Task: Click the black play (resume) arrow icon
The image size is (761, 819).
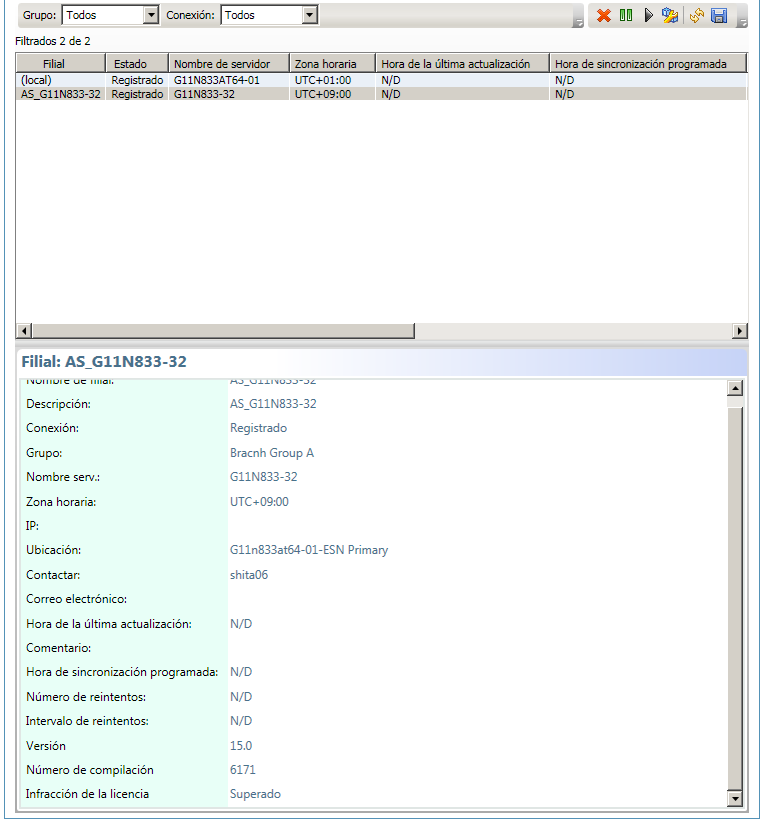Action: tap(648, 15)
